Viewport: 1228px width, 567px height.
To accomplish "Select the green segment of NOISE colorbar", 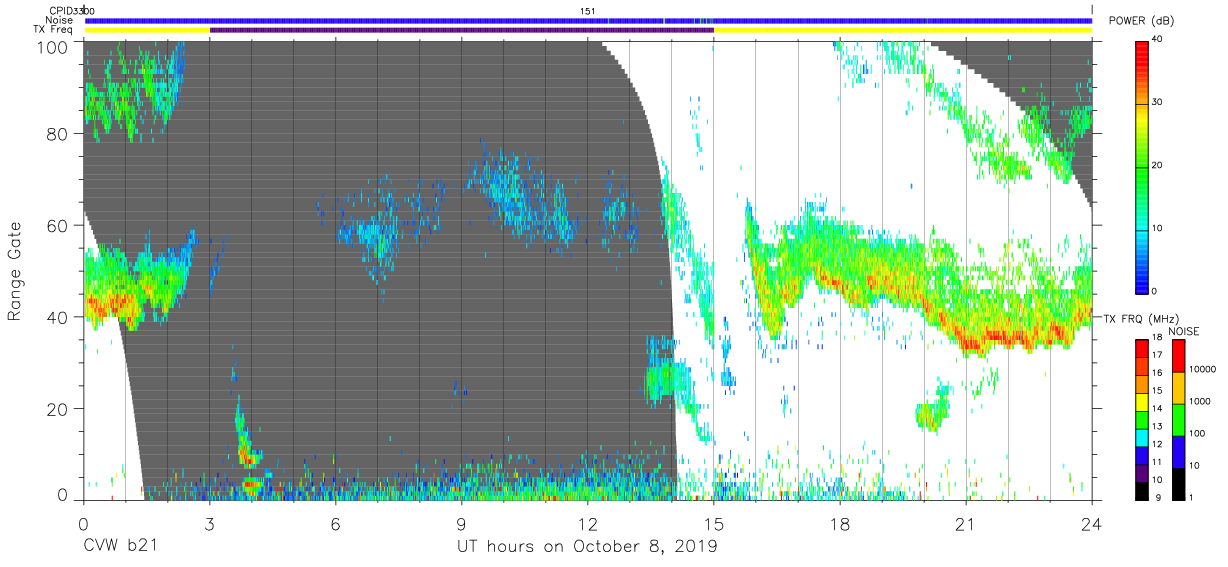I will pos(1178,420).
